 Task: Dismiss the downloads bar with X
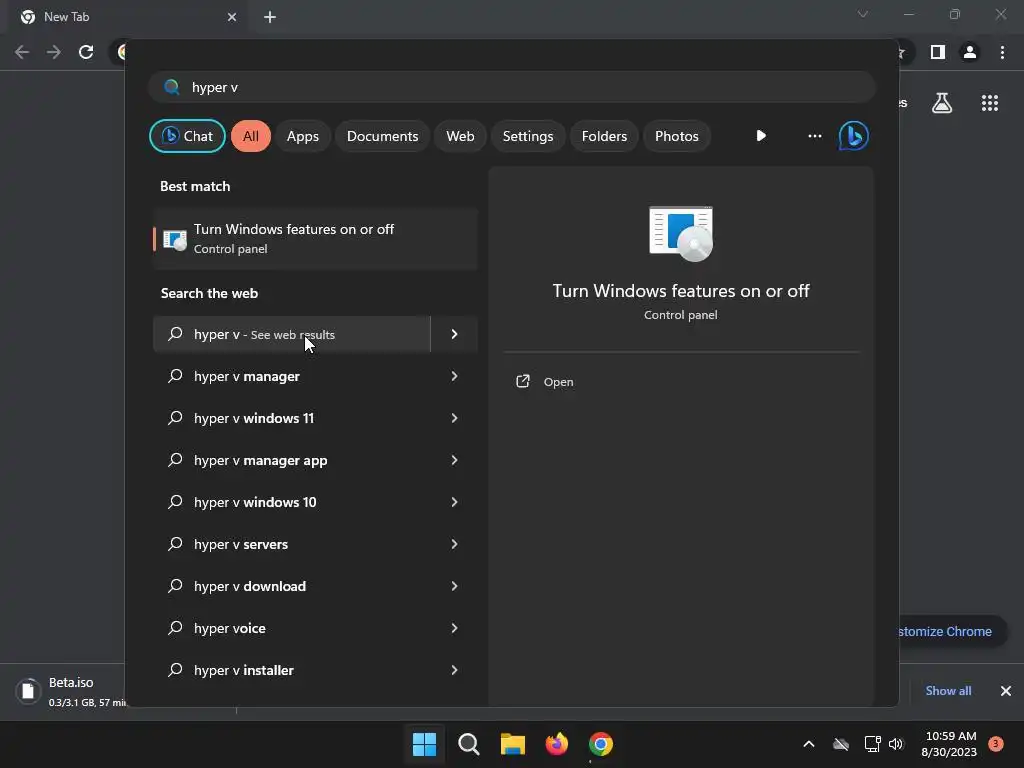[x=1006, y=691]
